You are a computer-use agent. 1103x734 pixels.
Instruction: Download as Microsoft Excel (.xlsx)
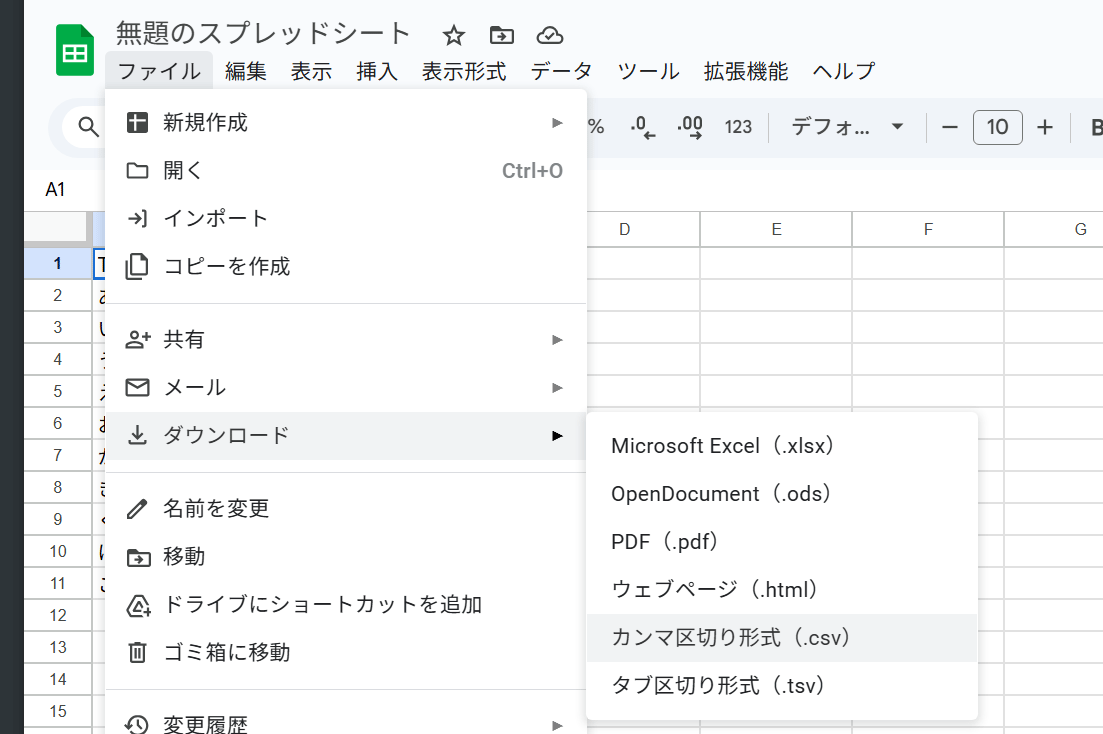pos(782,445)
